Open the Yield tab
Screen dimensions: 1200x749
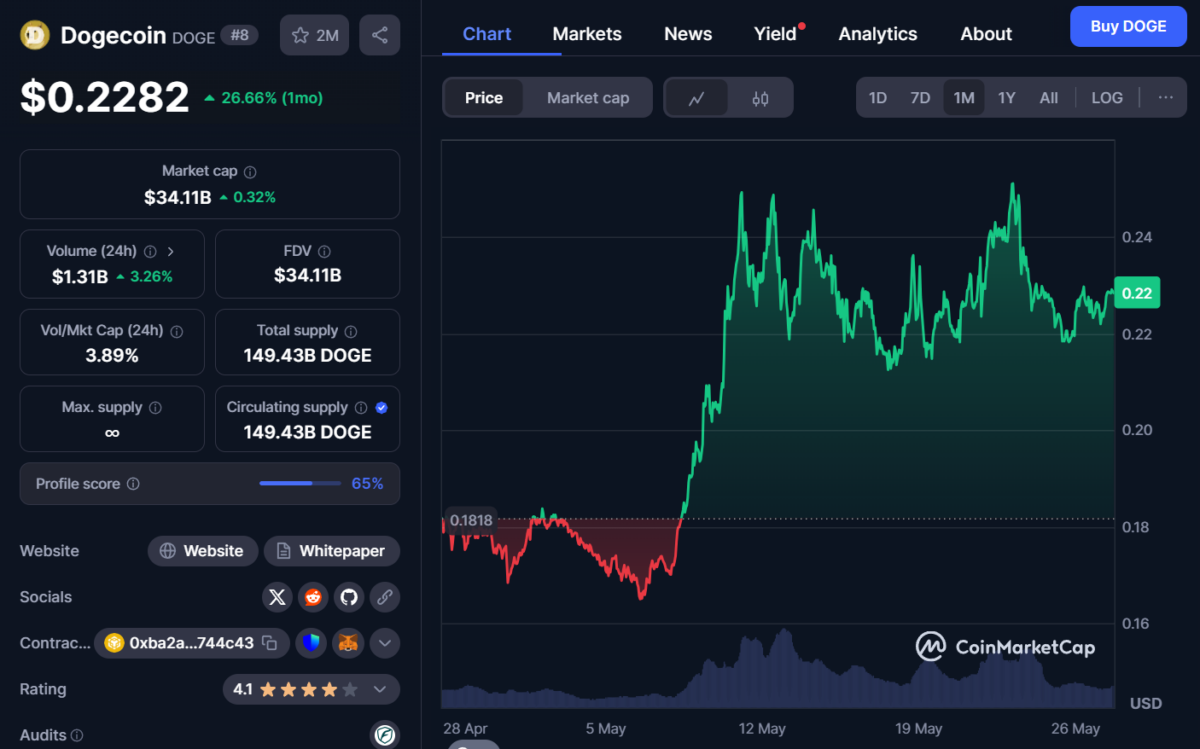[x=776, y=34]
